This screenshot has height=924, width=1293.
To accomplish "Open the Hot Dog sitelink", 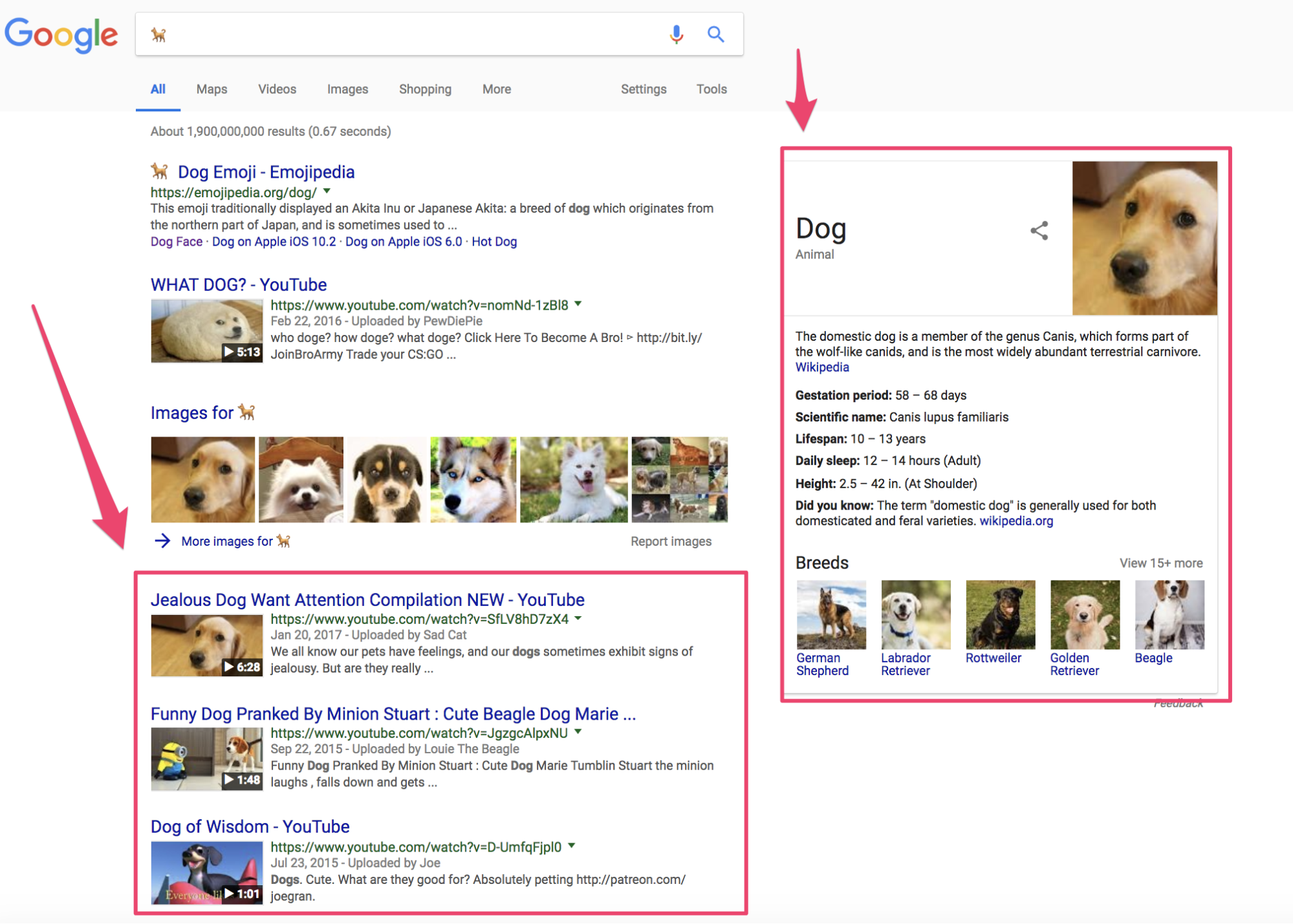I will click(494, 242).
